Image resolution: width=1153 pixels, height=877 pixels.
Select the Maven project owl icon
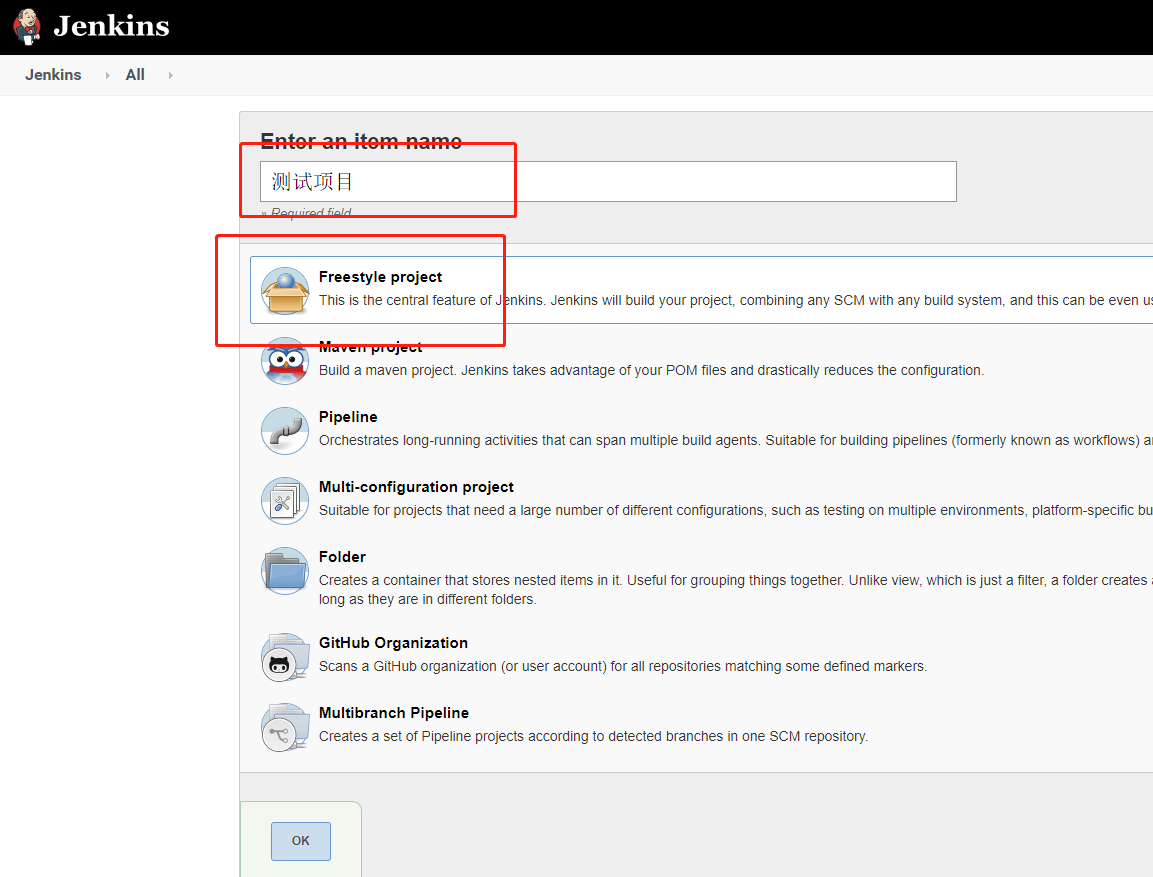tap(285, 360)
